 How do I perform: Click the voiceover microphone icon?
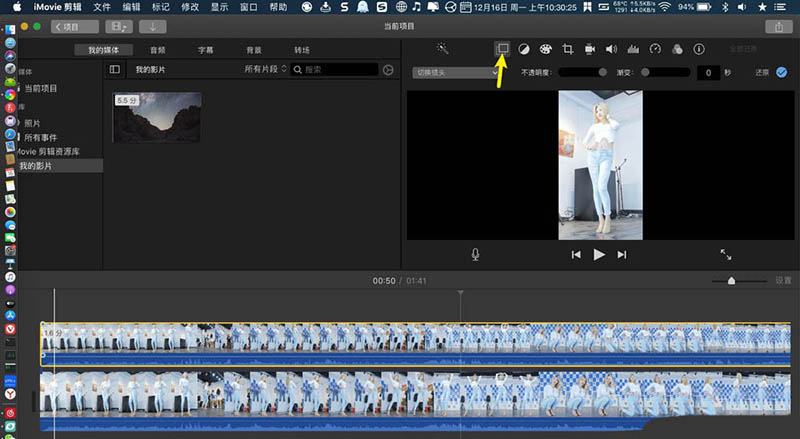click(x=475, y=254)
